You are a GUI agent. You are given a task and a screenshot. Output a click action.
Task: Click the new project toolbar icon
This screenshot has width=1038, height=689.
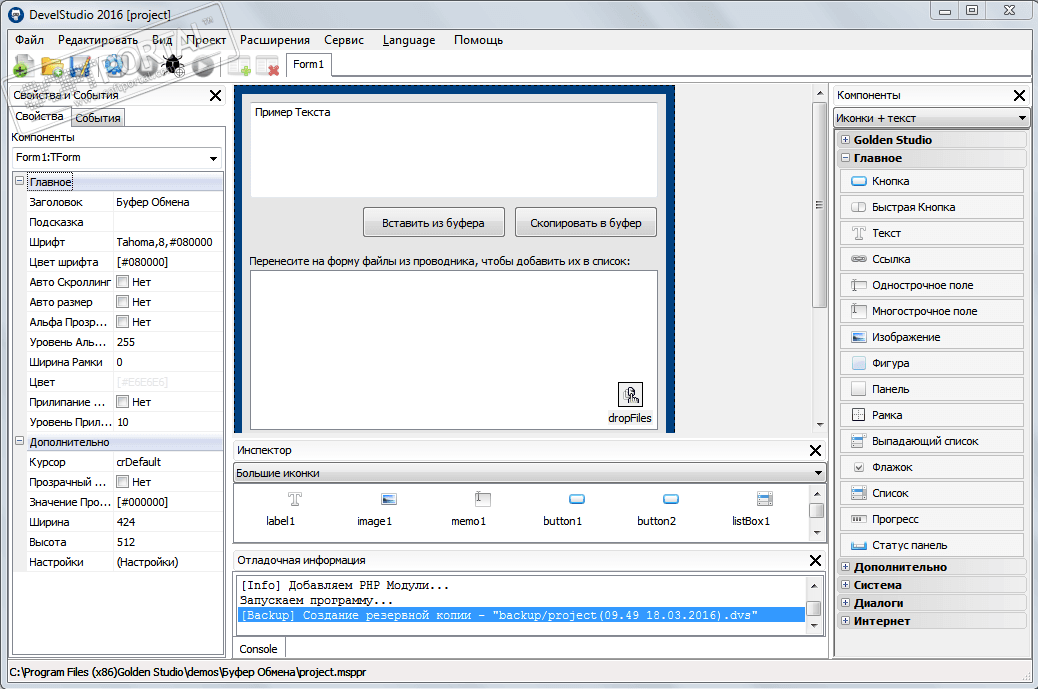pos(23,66)
